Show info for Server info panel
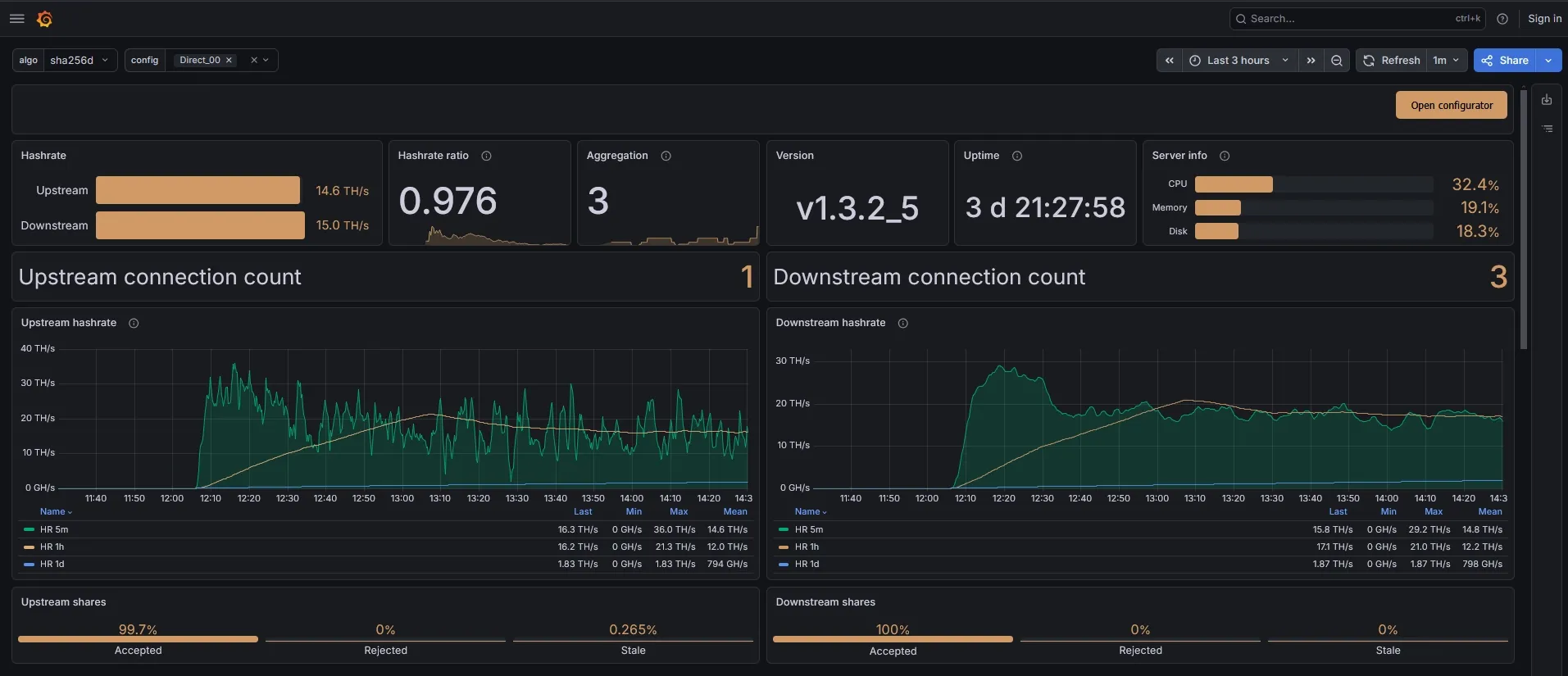 coord(1225,156)
